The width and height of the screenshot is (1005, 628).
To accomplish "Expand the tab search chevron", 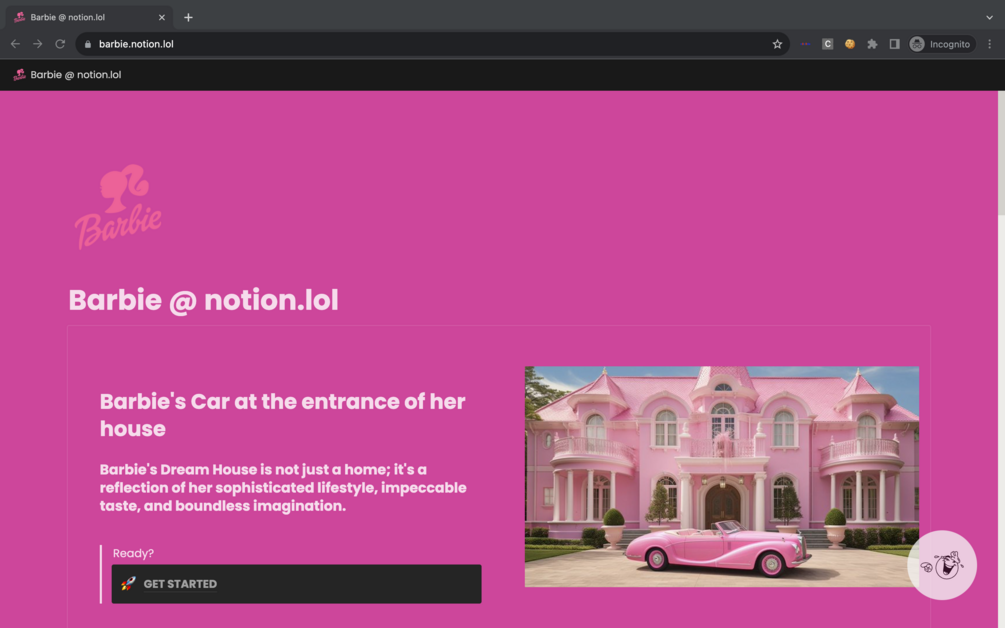I will point(989,17).
